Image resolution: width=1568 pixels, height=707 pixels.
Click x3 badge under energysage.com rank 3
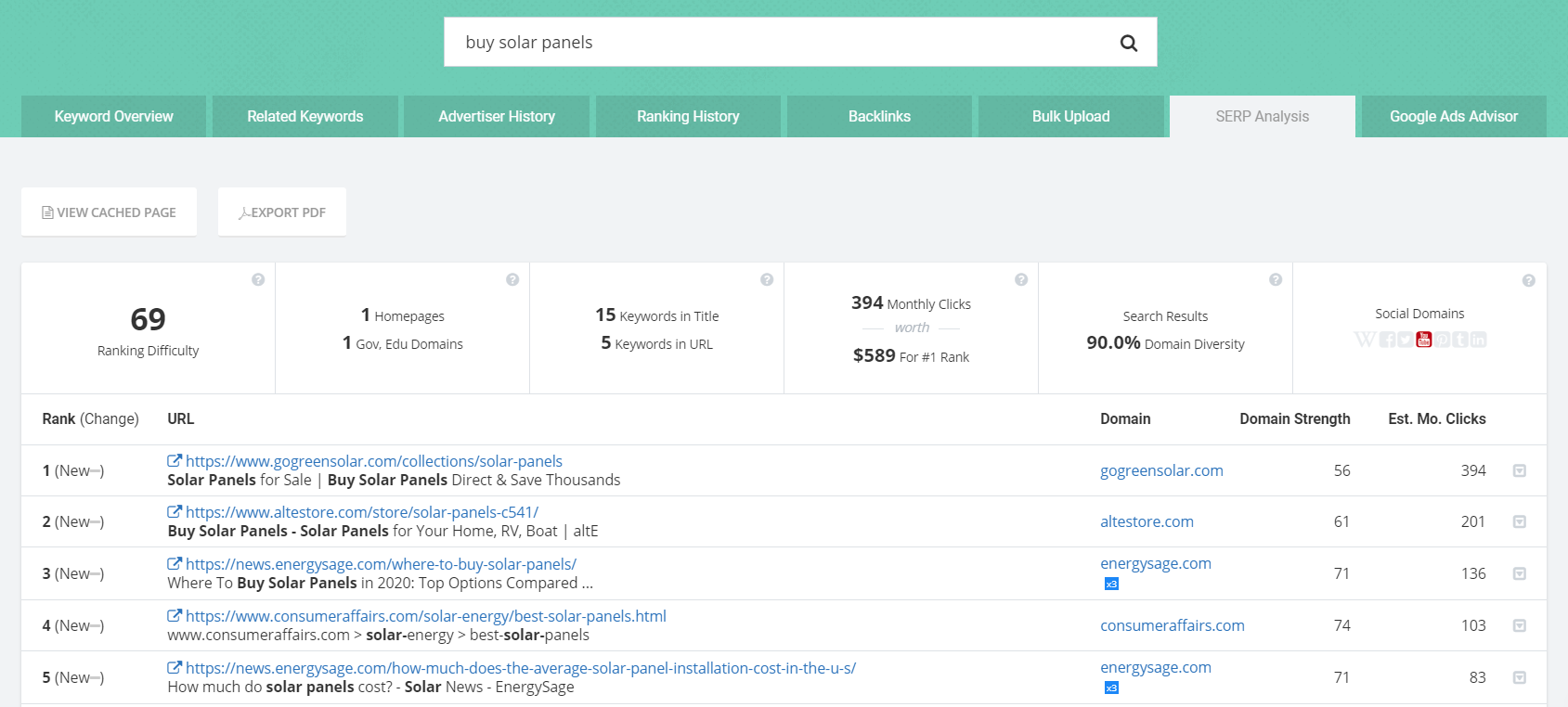[1111, 584]
